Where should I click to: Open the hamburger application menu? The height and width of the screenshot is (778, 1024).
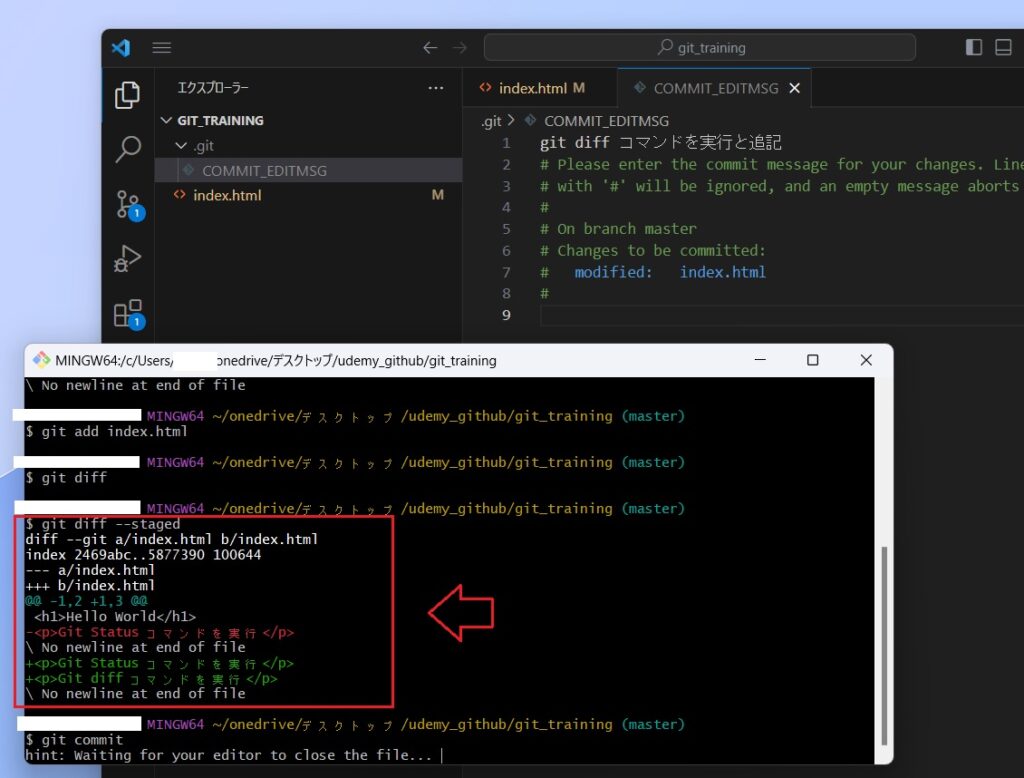tap(162, 48)
